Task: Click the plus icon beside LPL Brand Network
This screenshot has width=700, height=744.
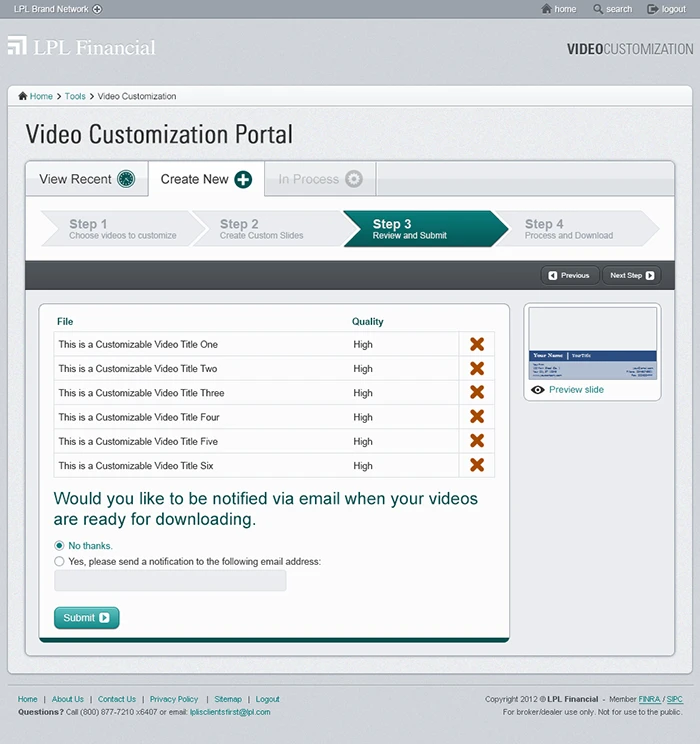Action: tap(97, 9)
